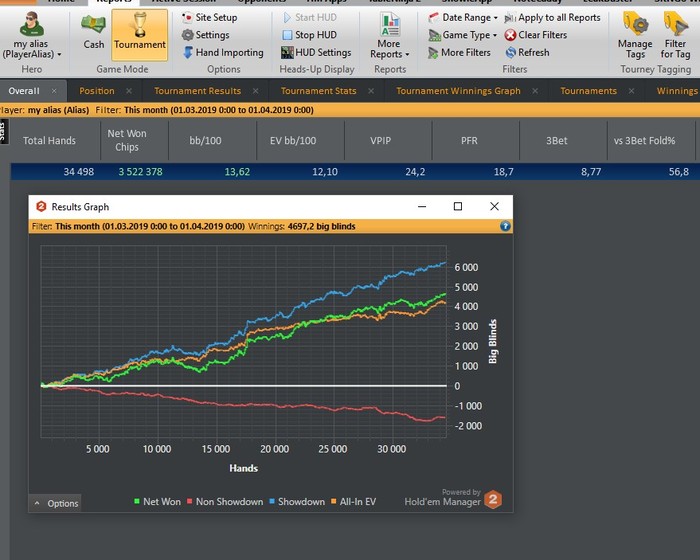Screen dimensions: 700x560
Task: Expand the PlayerAlias dropdown arrow
Action: pos(59,54)
